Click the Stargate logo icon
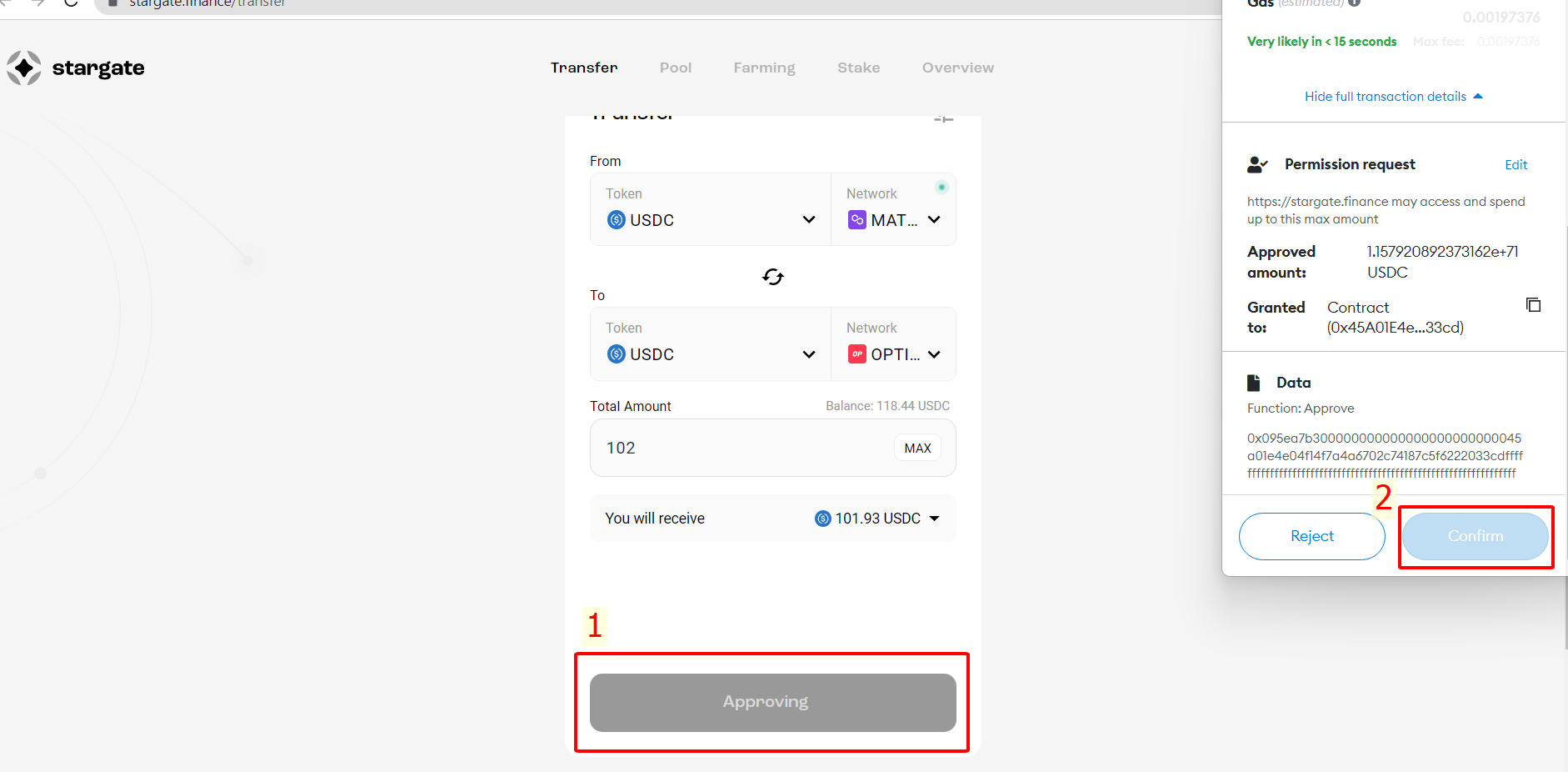 24,68
